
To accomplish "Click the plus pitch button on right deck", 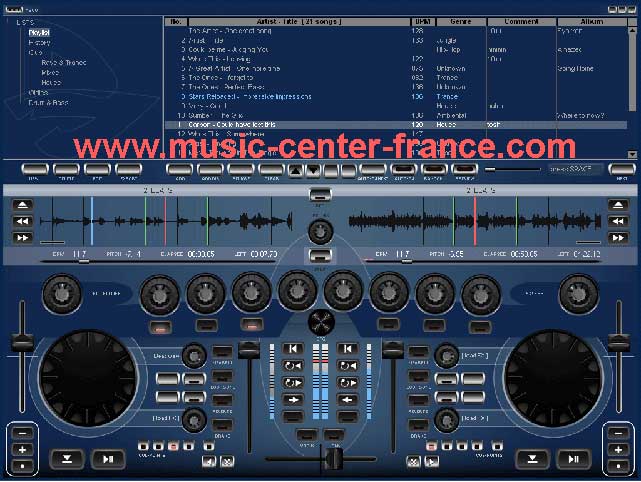I will (x=618, y=449).
